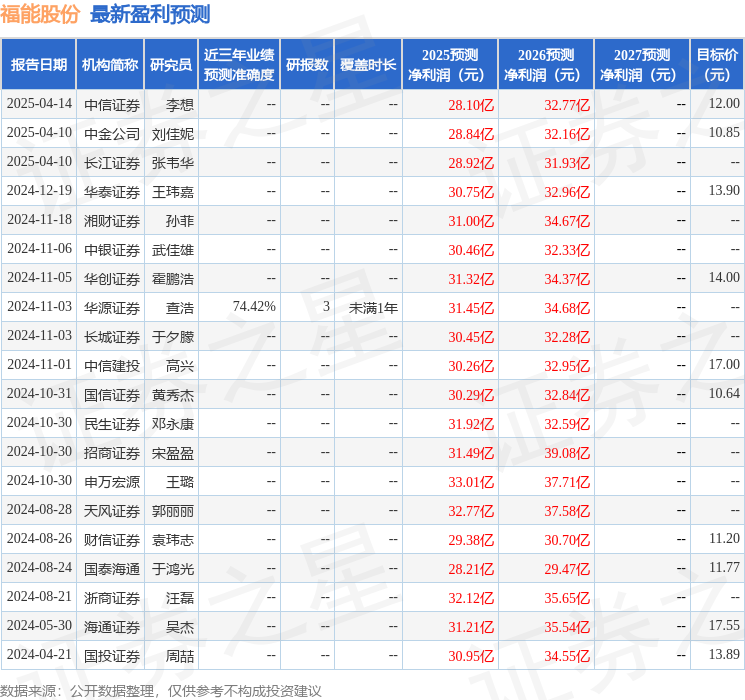Viewport: 745px width, 700px height.
Task: Click the 34.68亿 profit value
Action: pos(567,308)
